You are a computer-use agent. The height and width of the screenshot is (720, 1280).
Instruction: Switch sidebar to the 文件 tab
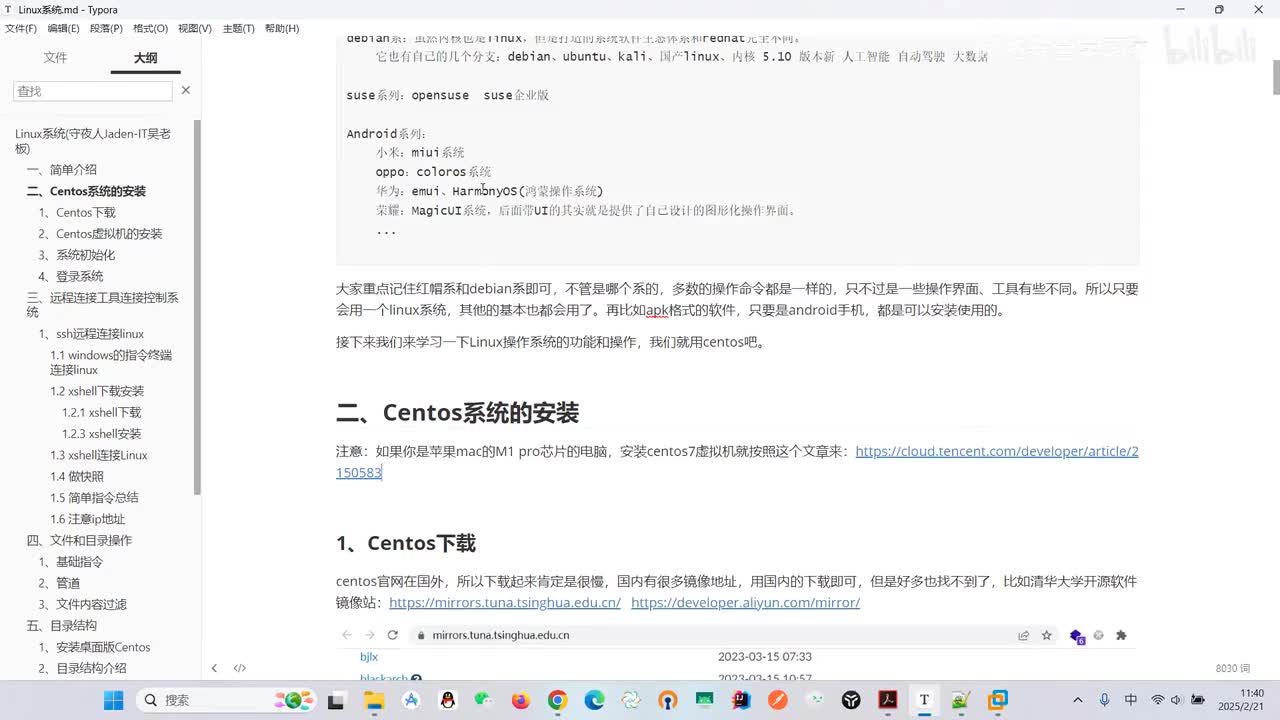56,58
